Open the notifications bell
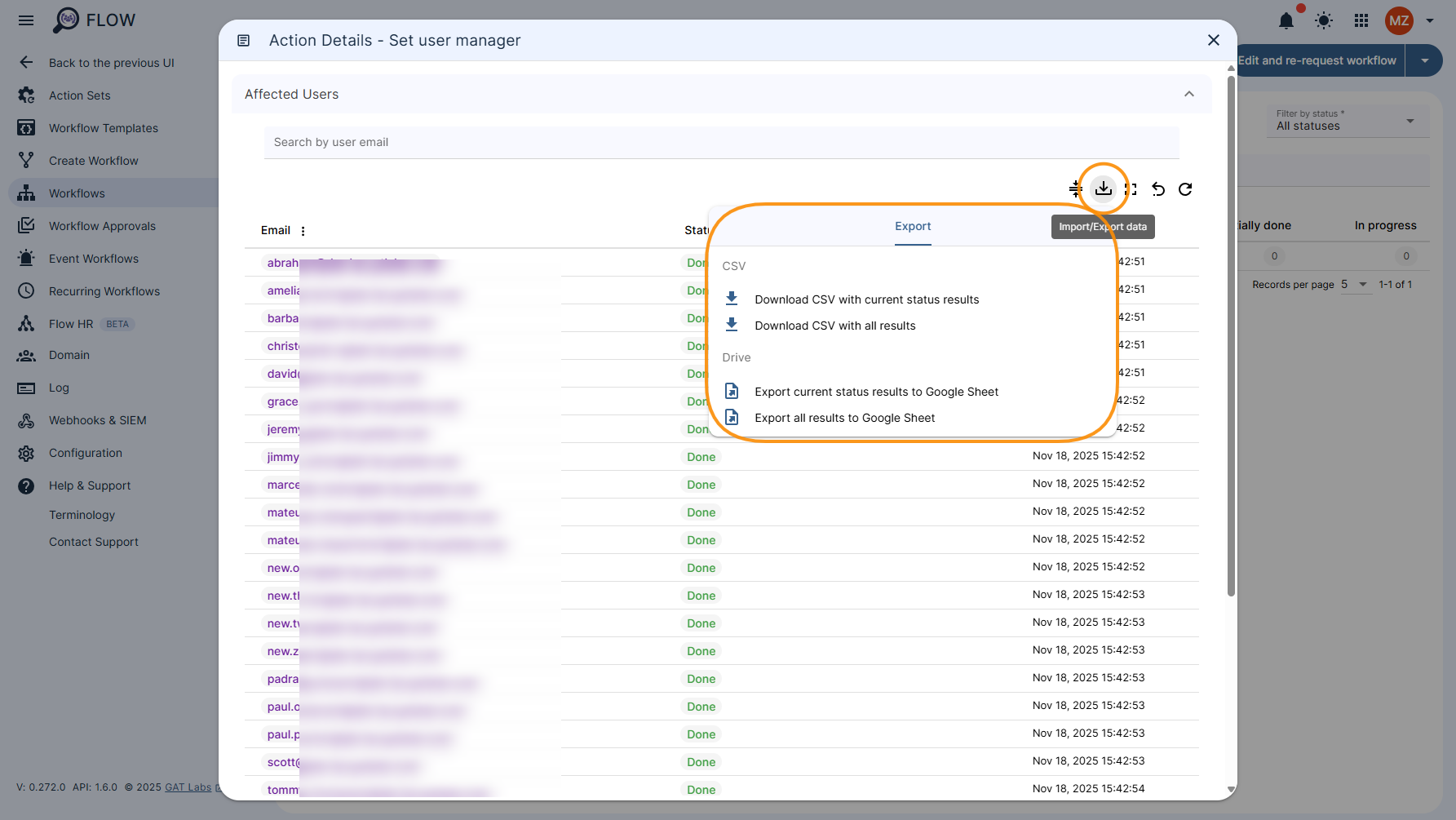This screenshot has width=1456, height=820. tap(1286, 21)
